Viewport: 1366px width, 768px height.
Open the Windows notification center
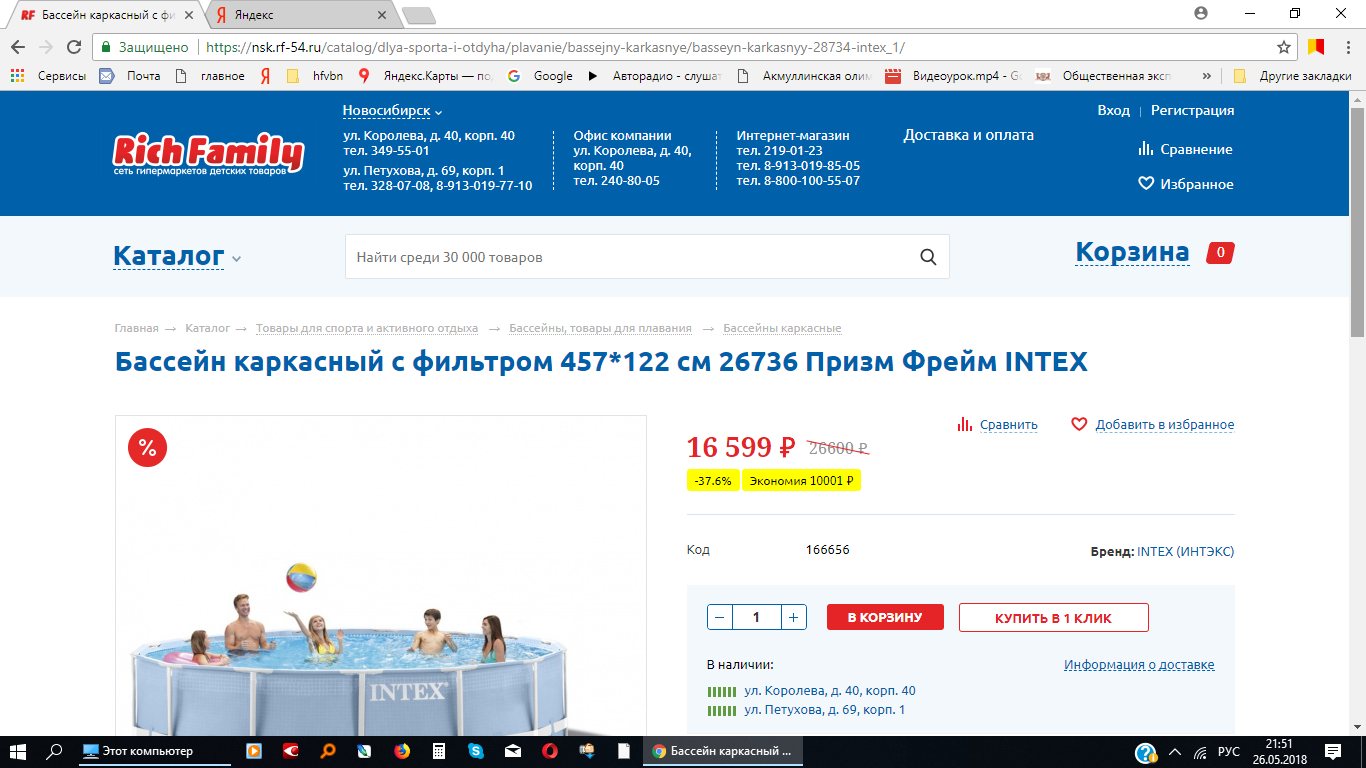1332,751
